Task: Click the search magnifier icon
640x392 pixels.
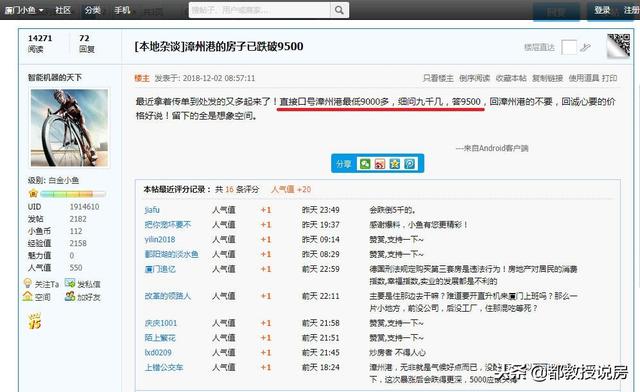Action: click(339, 10)
